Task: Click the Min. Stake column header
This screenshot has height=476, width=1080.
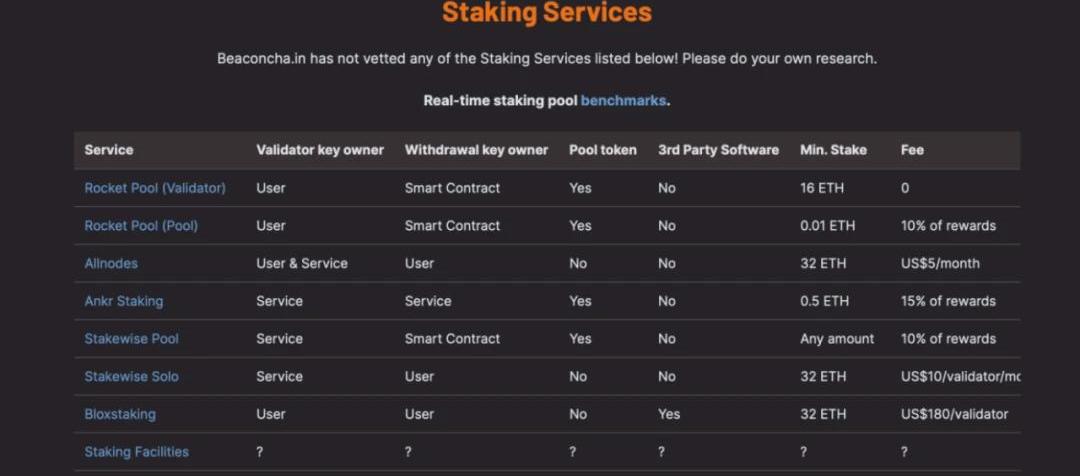Action: pos(833,150)
